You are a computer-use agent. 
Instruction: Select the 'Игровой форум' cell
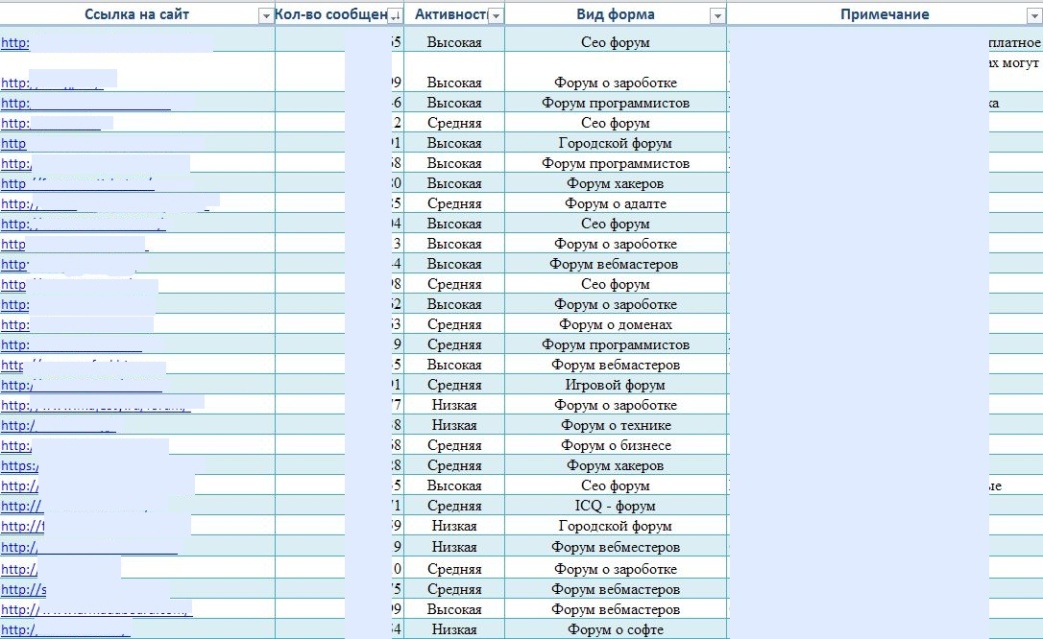[615, 385]
